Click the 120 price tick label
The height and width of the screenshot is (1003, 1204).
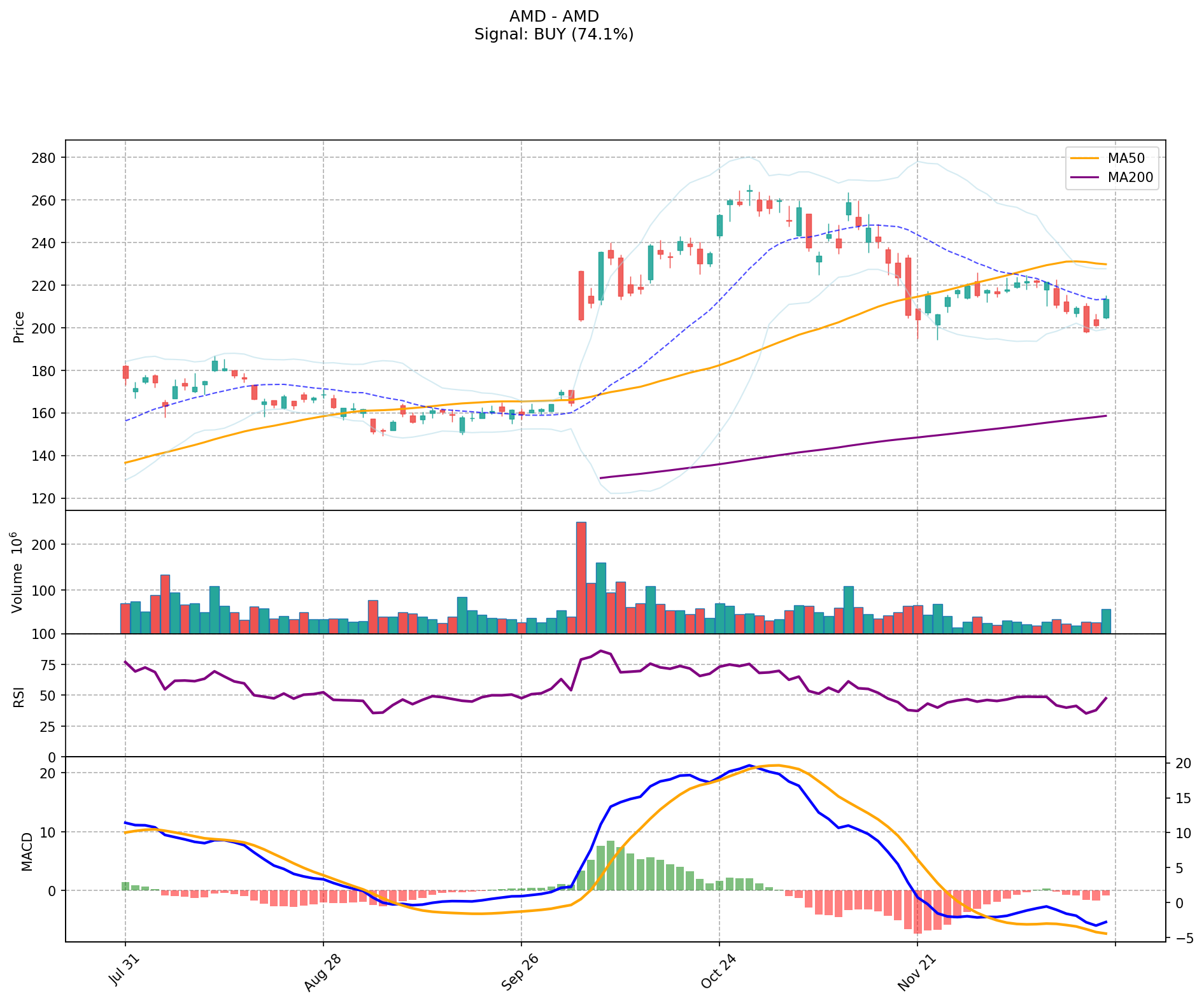point(44,498)
